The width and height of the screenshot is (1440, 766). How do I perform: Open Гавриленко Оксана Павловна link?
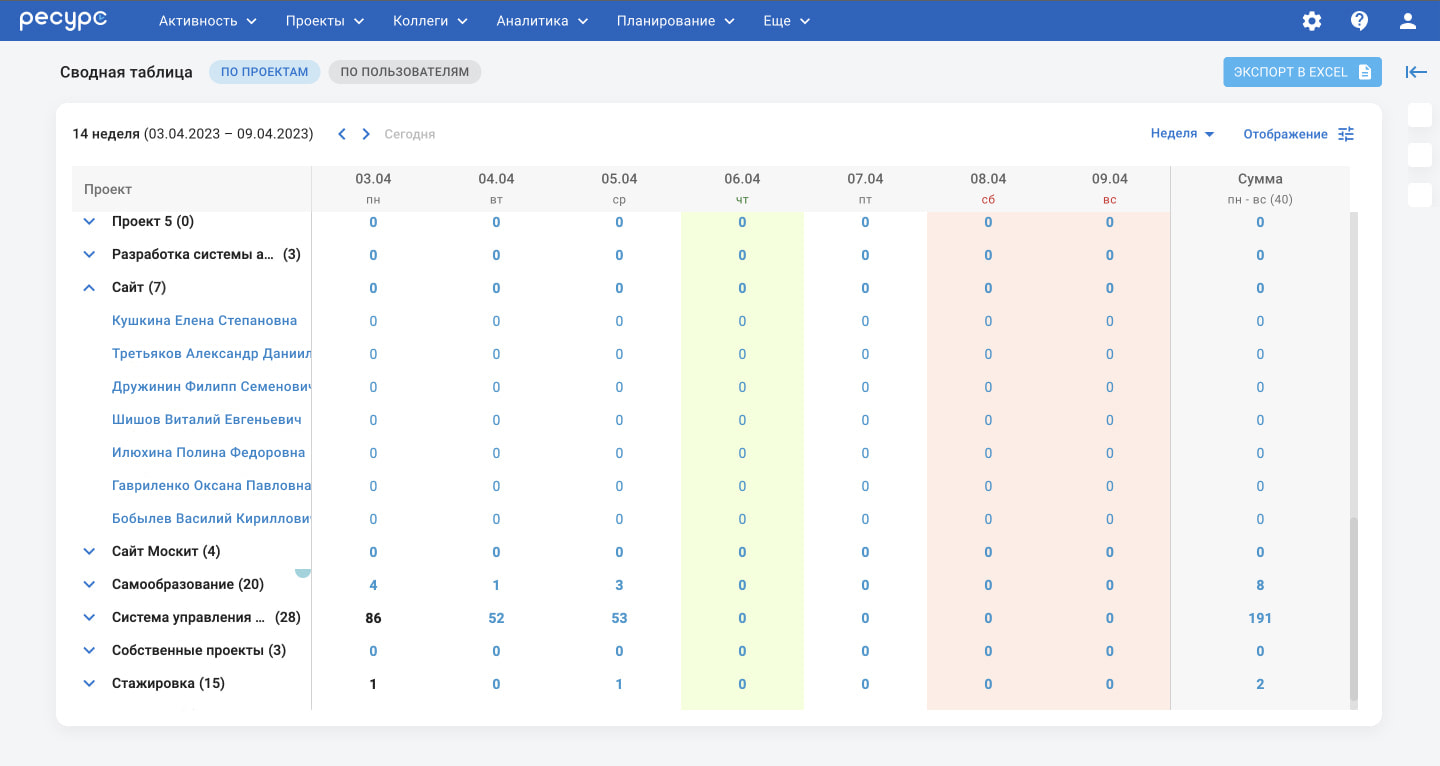click(x=211, y=486)
